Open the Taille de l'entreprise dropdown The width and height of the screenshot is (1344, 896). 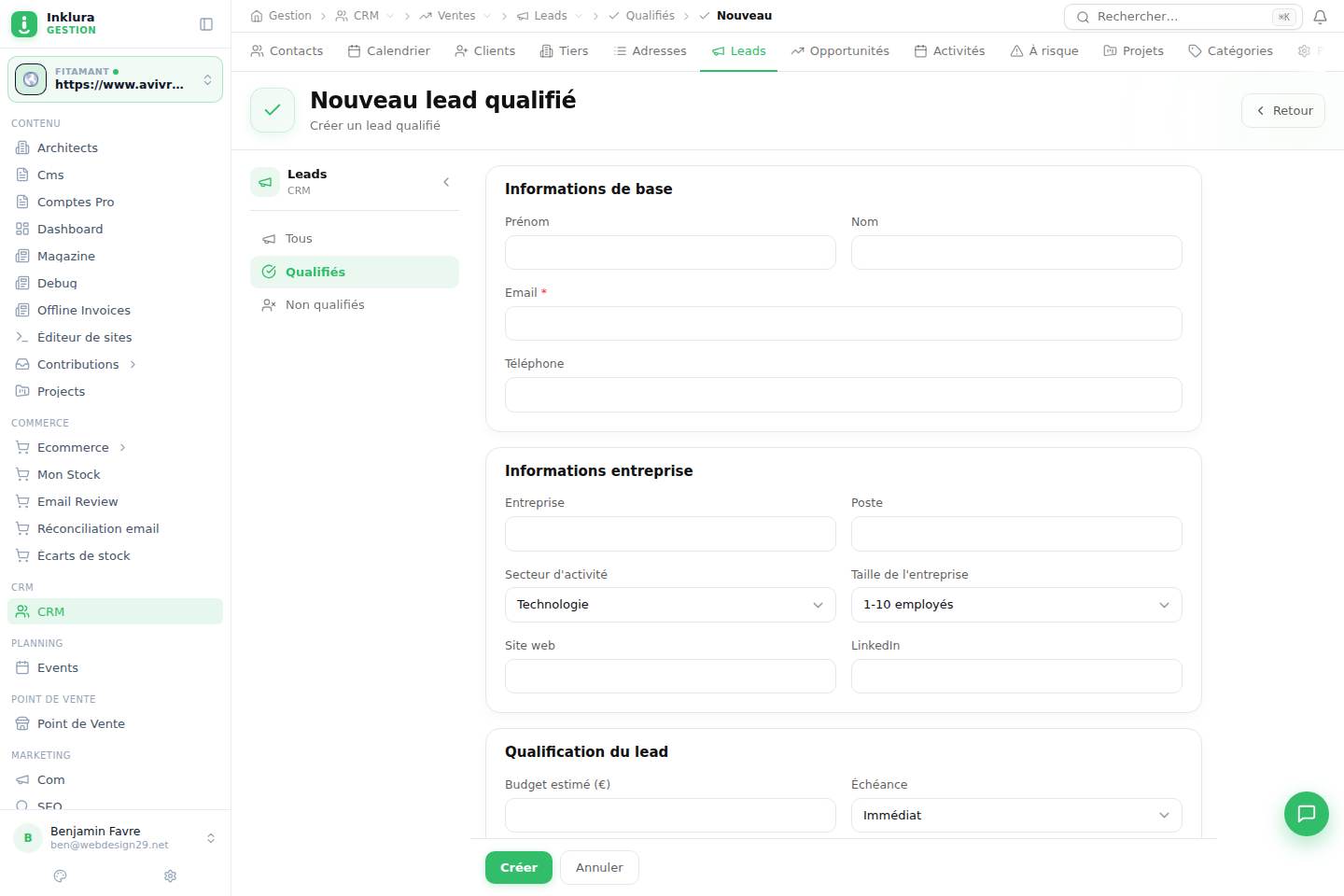1016,605
